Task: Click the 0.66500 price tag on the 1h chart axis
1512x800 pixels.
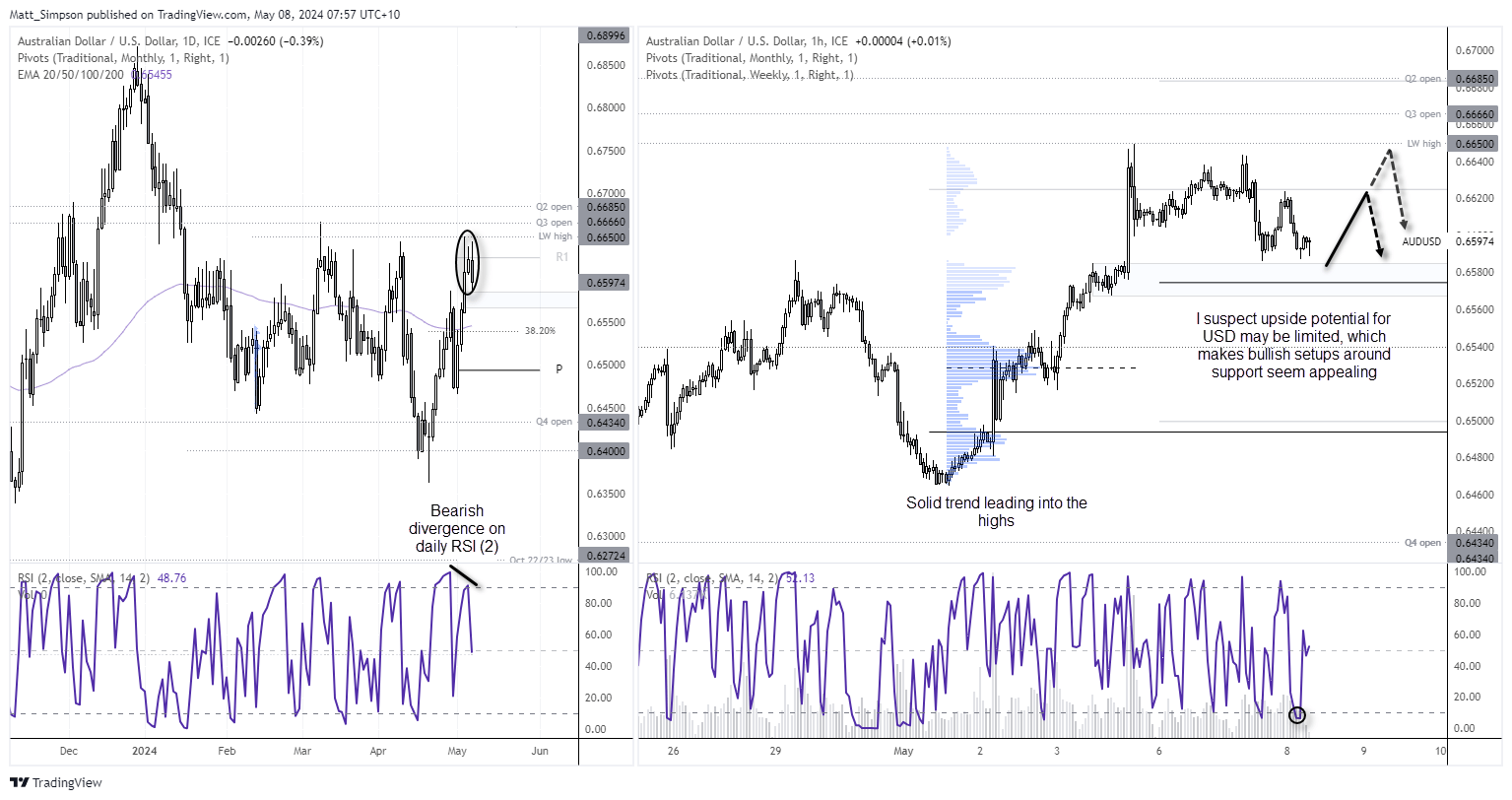Action: (x=1475, y=144)
